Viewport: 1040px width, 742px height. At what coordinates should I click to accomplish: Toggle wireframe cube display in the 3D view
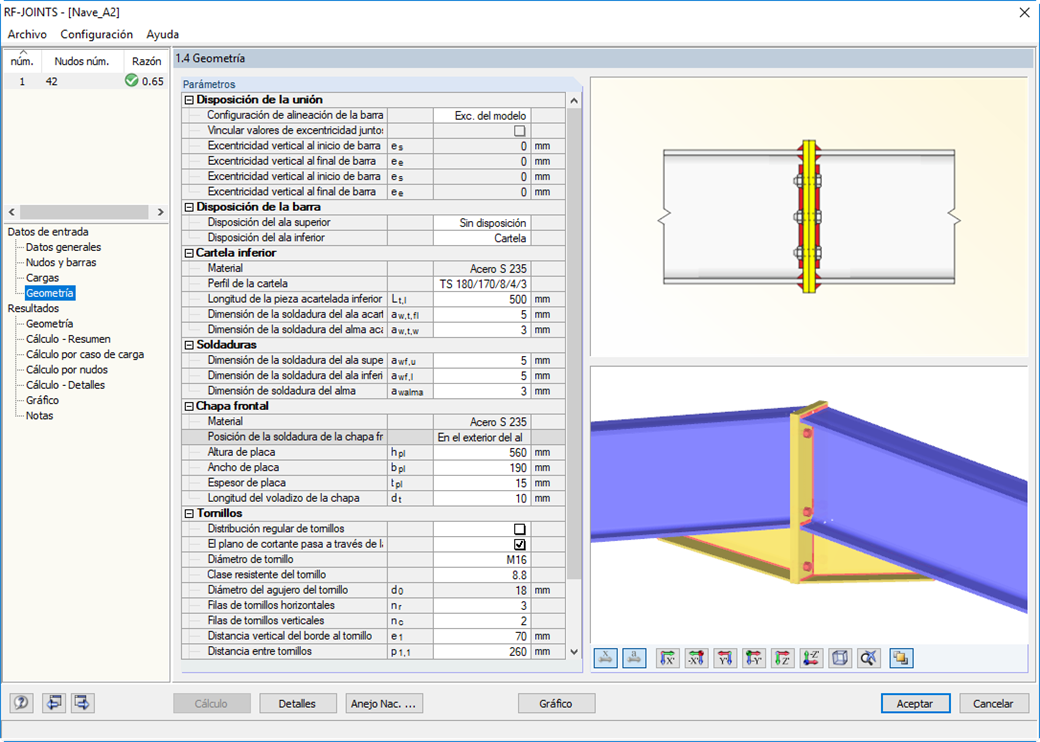[837, 659]
